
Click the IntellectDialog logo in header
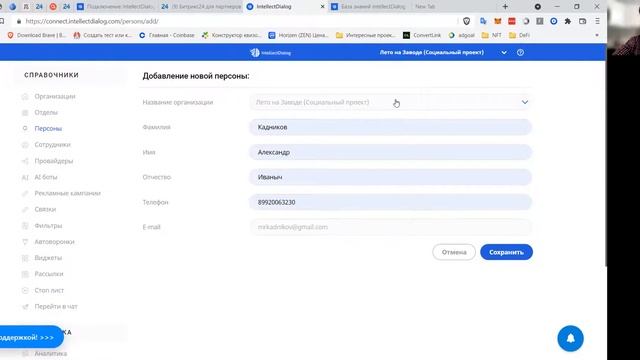[x=270, y=53]
